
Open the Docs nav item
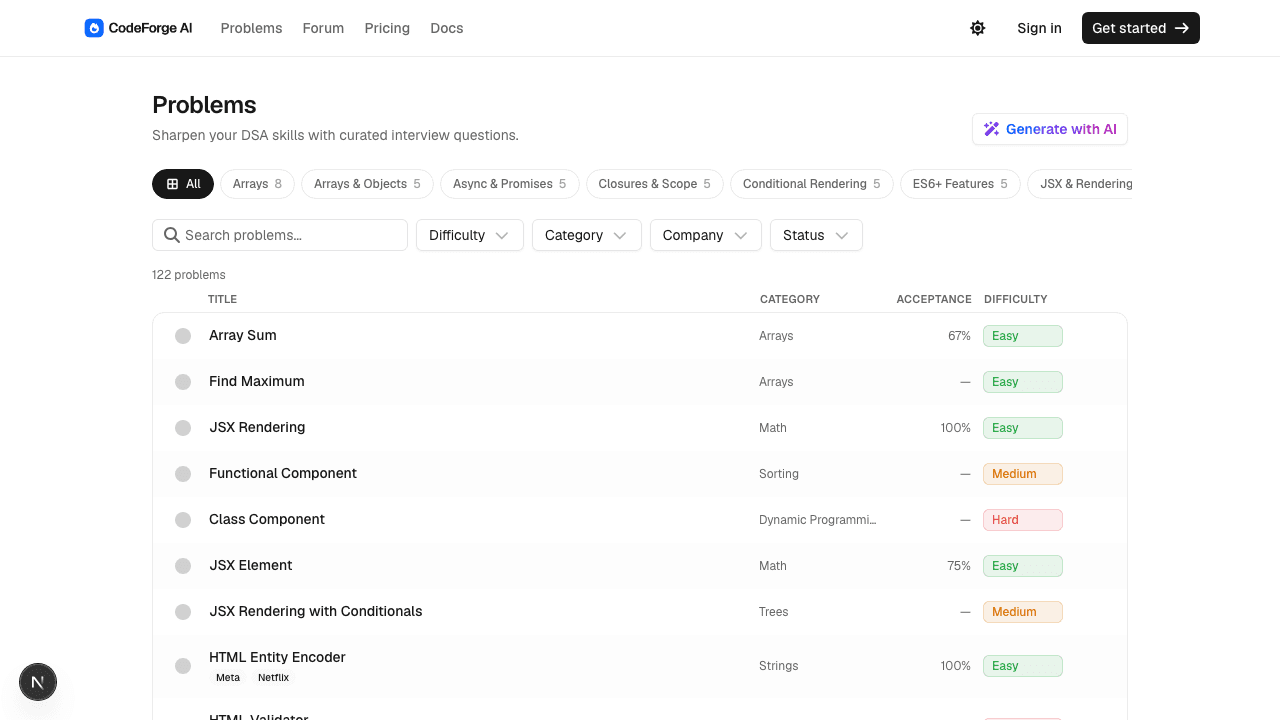(446, 28)
